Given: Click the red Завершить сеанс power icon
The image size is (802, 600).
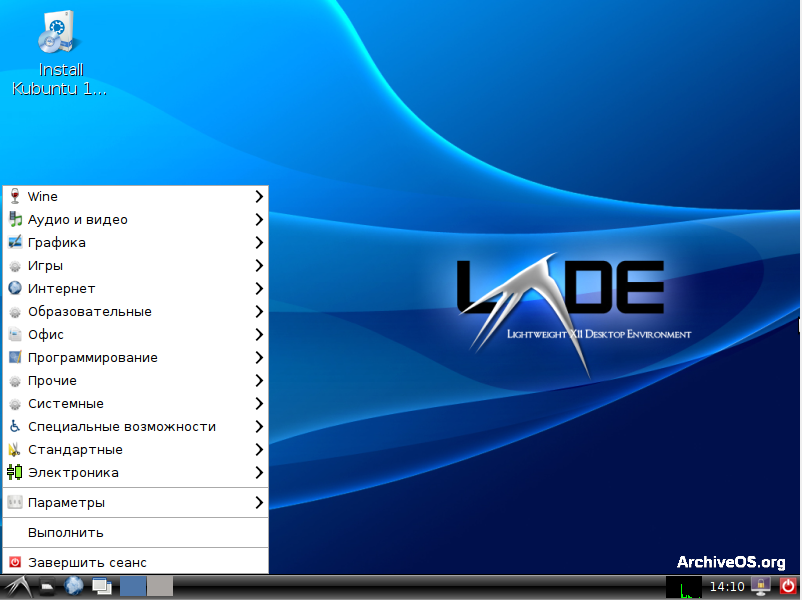Looking at the screenshot, I should pyautogui.click(x=15, y=562).
